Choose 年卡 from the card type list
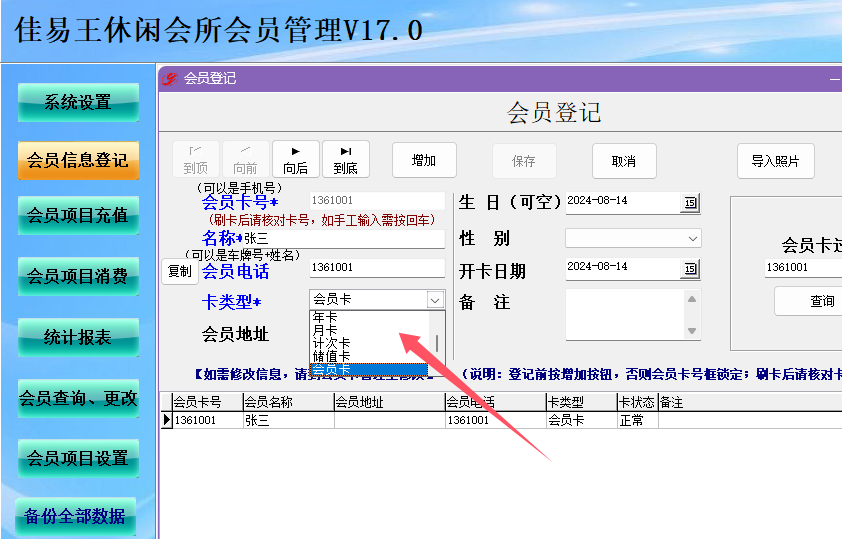Image resolution: width=842 pixels, height=539 pixels. (369, 317)
